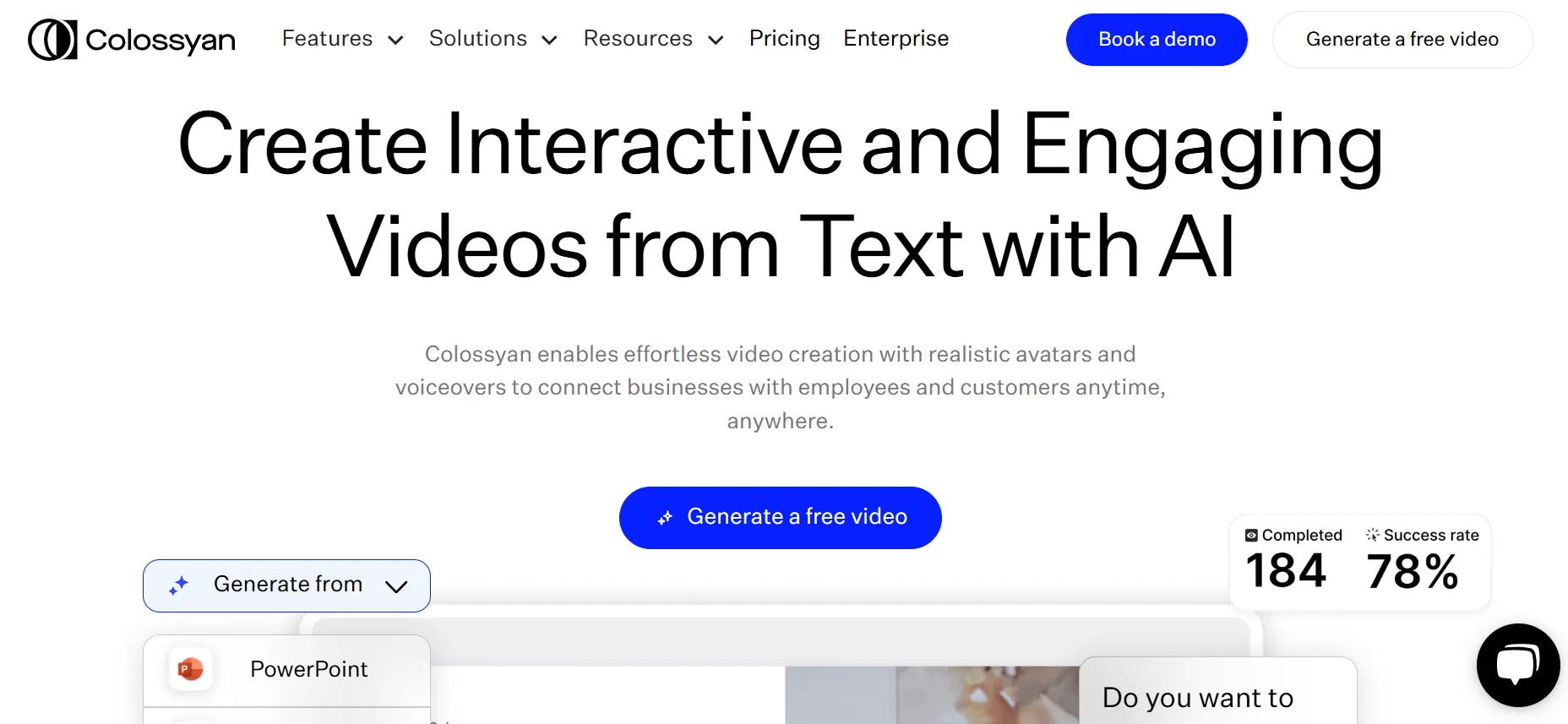Click the Completed stat icon
Screen dimensions: 1568x724
1251,536
